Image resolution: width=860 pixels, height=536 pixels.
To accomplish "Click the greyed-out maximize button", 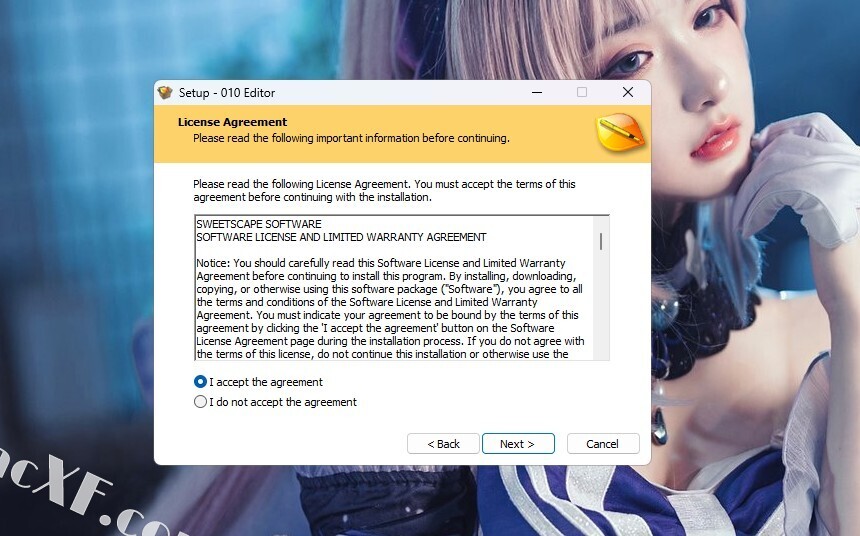I will (x=582, y=92).
